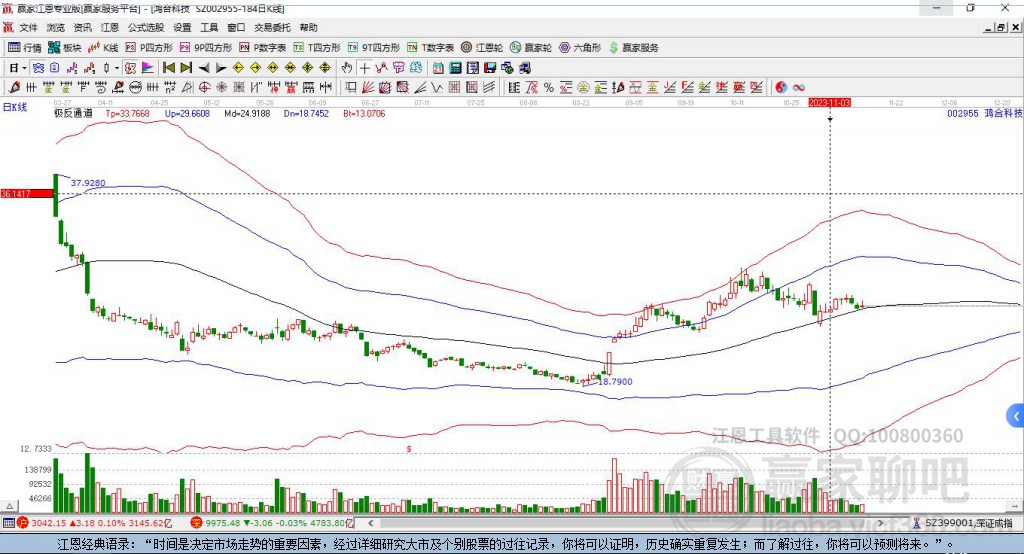
Task: Click the status bar grid icon
Action: pyautogui.click(x=8, y=523)
